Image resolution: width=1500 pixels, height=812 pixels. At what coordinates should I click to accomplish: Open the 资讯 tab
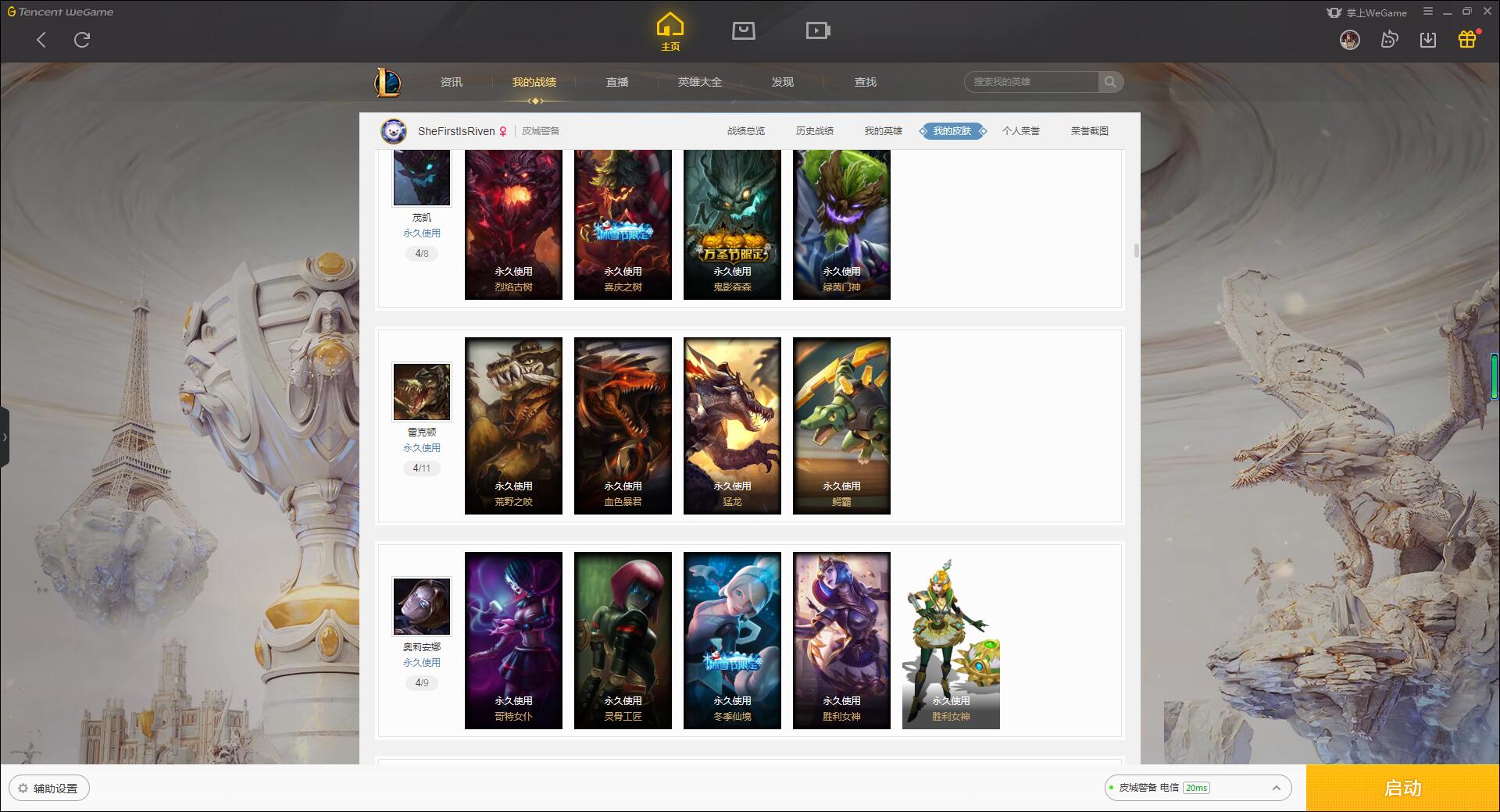[x=452, y=82]
